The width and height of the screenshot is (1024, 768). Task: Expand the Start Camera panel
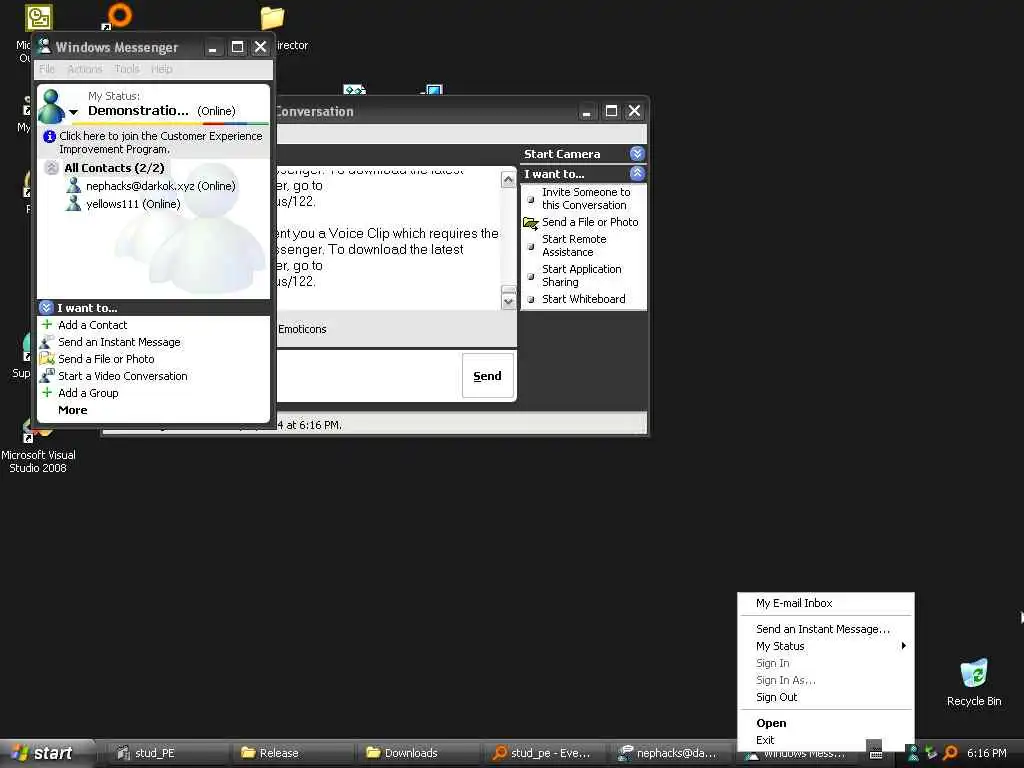[637, 153]
